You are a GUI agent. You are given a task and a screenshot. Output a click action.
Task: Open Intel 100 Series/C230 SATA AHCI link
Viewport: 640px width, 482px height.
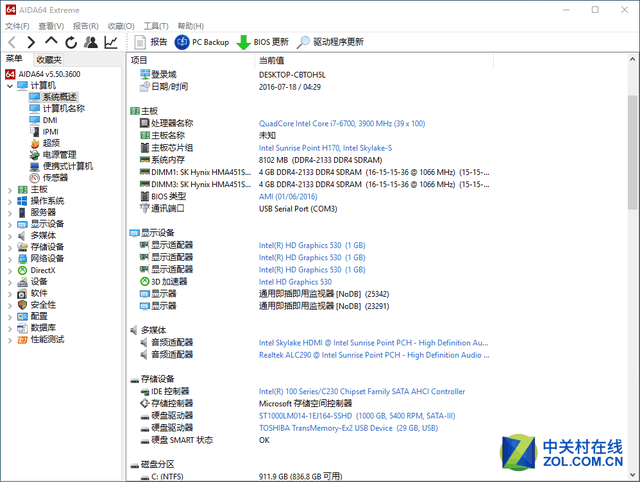[x=362, y=391]
